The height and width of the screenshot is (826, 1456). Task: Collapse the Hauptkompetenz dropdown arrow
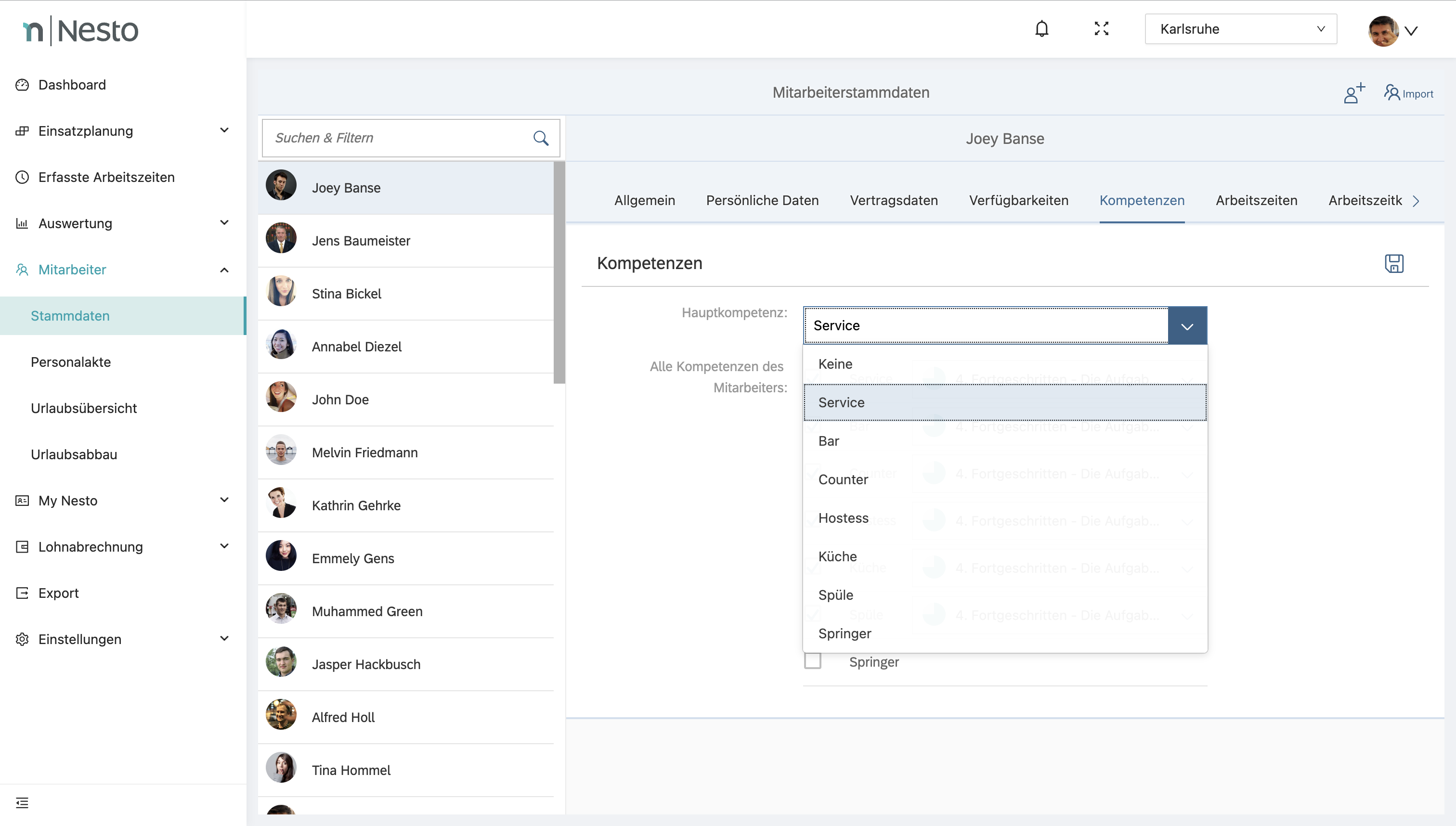1187,325
